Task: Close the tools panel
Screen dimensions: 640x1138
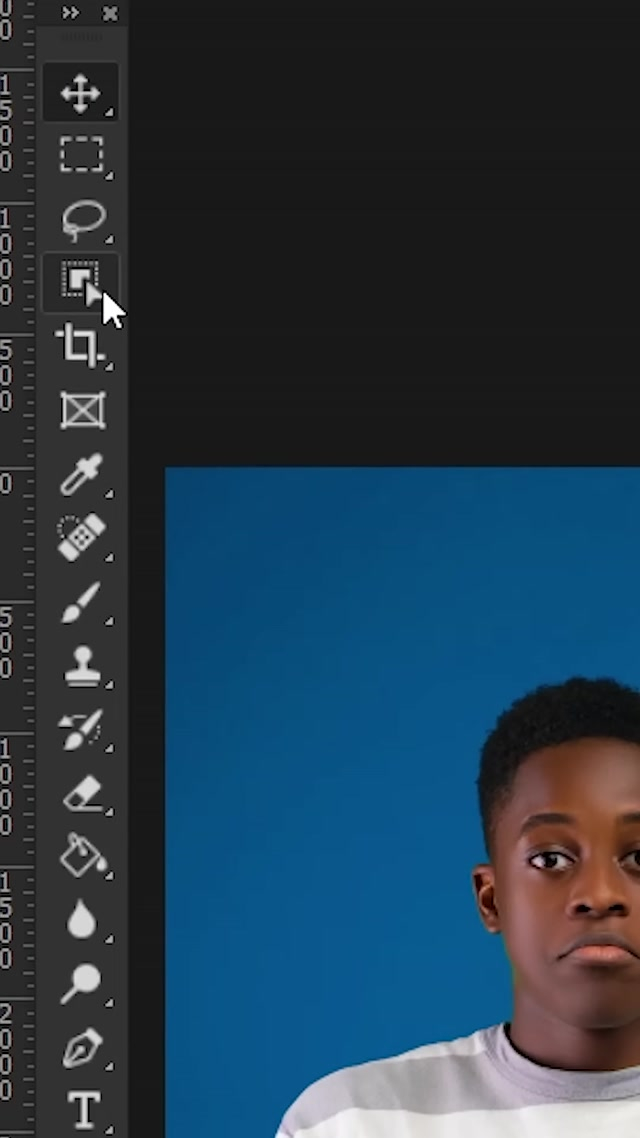Action: pos(110,13)
